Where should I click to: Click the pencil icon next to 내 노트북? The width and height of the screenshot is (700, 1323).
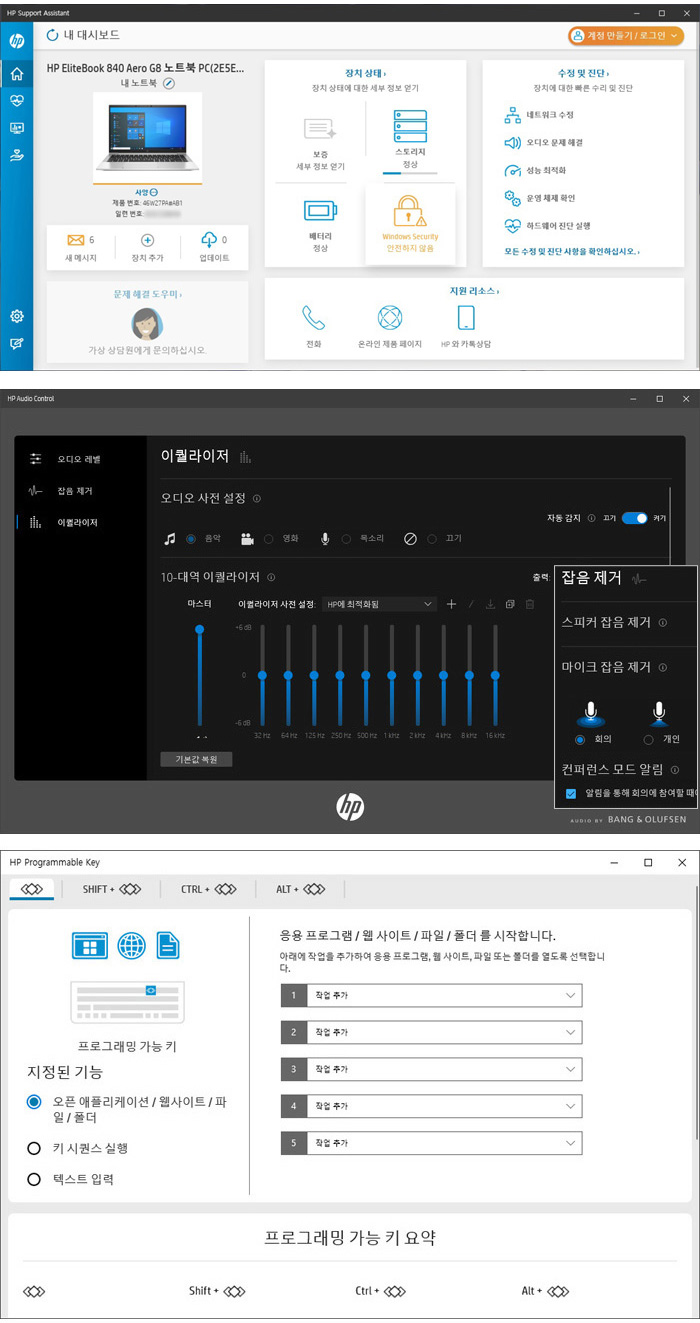(x=169, y=83)
